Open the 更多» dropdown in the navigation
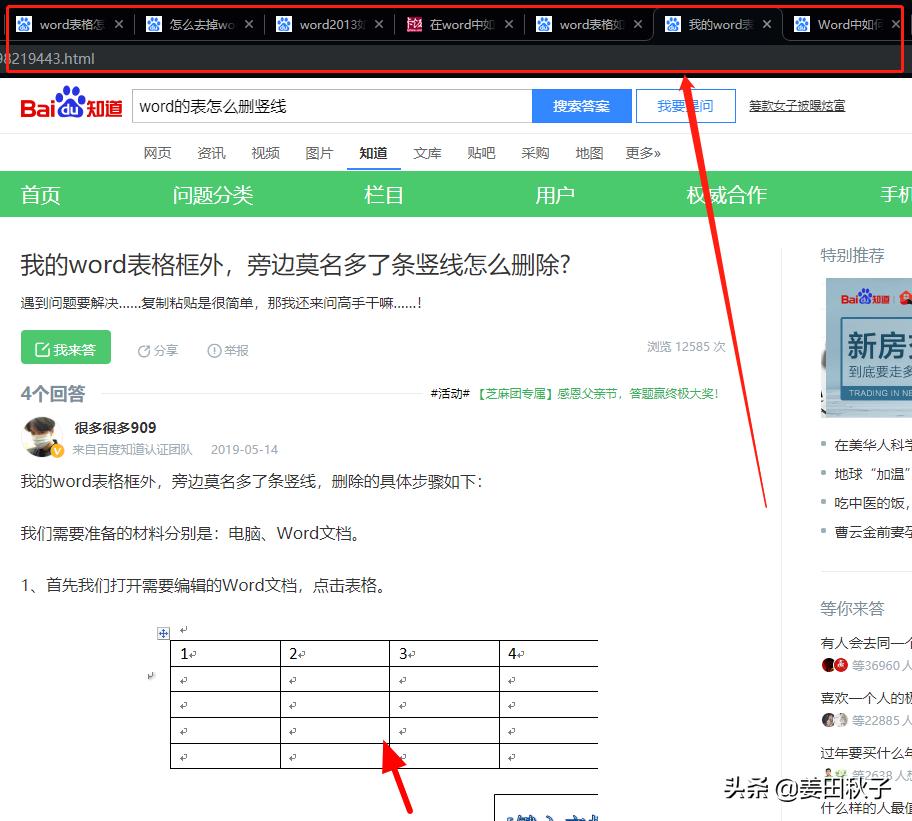Image resolution: width=912 pixels, height=821 pixels. (644, 153)
